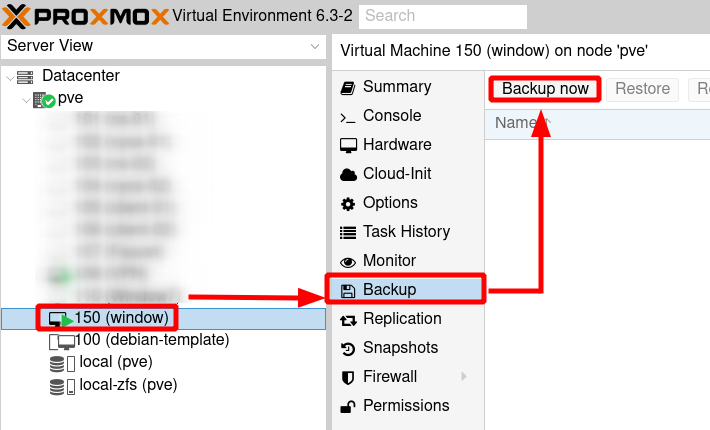
Task: Open the Backup tab
Action: [406, 289]
